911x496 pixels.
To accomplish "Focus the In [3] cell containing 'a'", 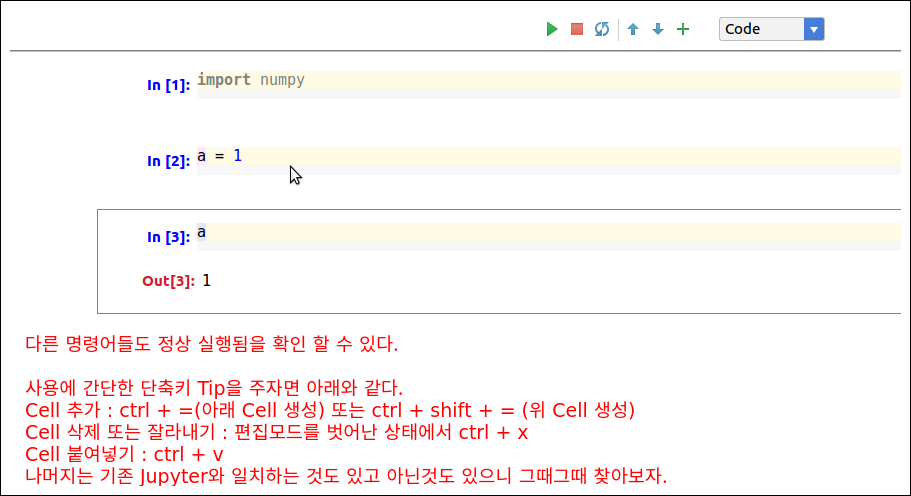I will click(548, 237).
